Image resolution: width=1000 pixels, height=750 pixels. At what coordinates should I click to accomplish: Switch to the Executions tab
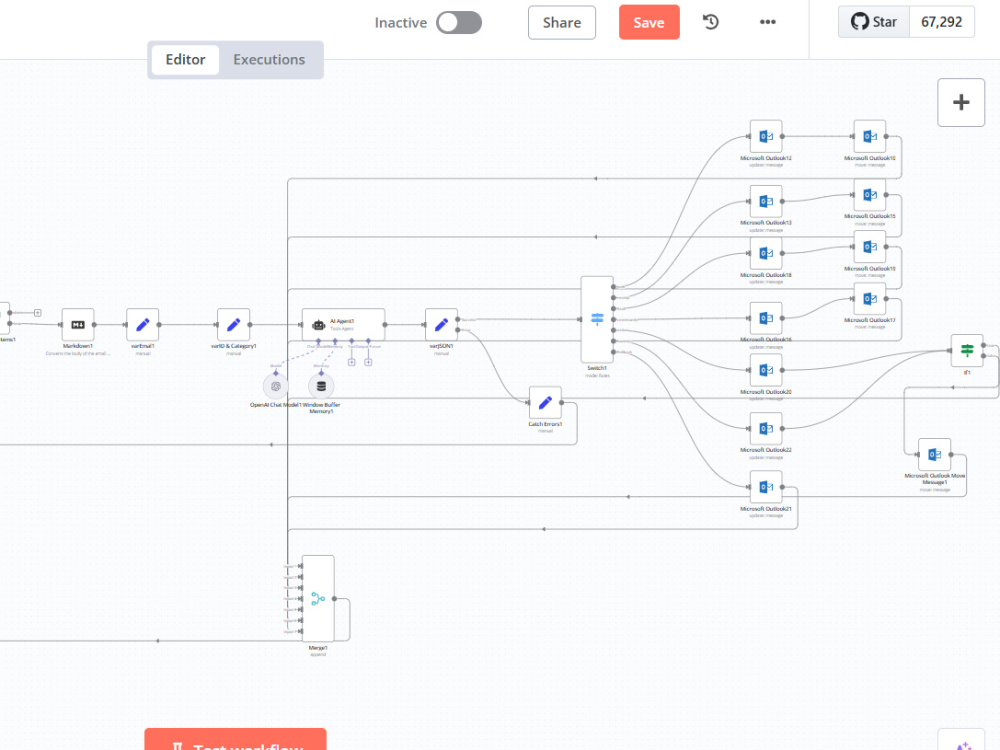(269, 60)
